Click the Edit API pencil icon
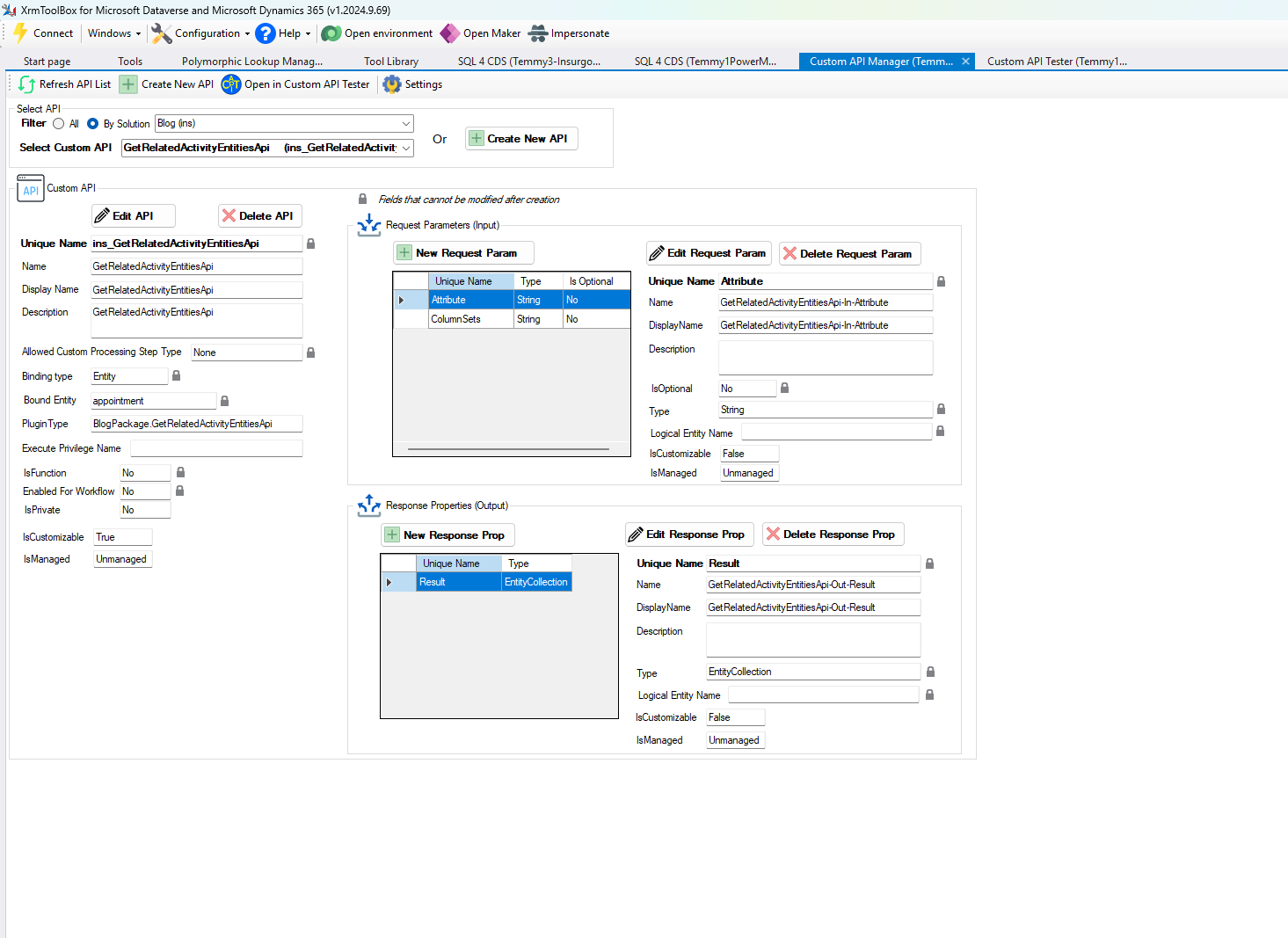The height and width of the screenshot is (938, 1288). (x=102, y=215)
